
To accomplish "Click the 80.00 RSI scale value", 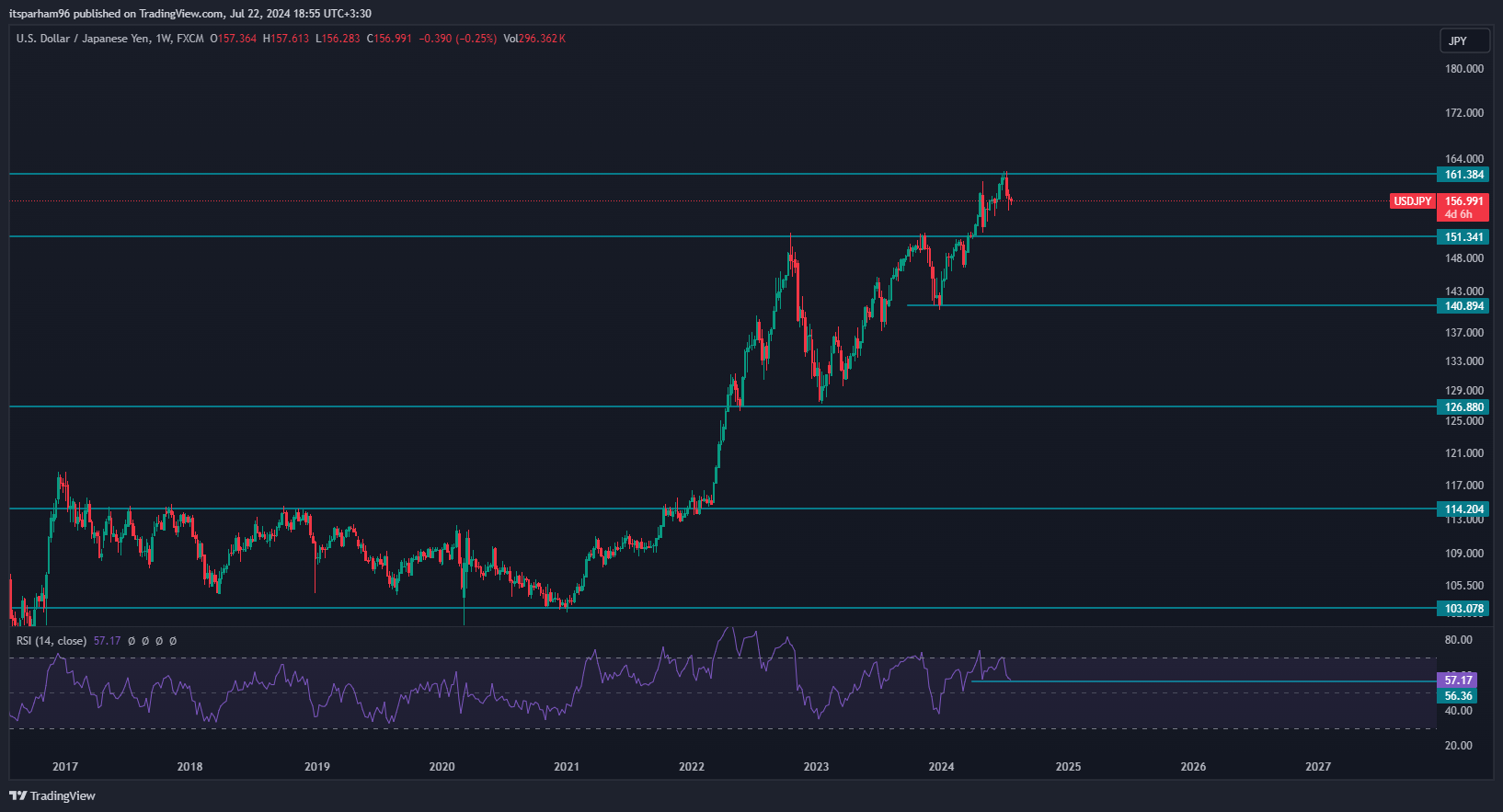I will point(1459,640).
